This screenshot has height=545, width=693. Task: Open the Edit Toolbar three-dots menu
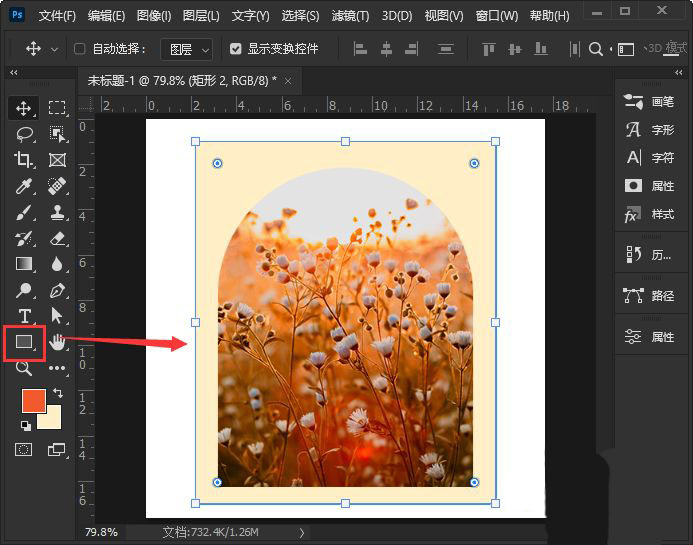coord(57,368)
